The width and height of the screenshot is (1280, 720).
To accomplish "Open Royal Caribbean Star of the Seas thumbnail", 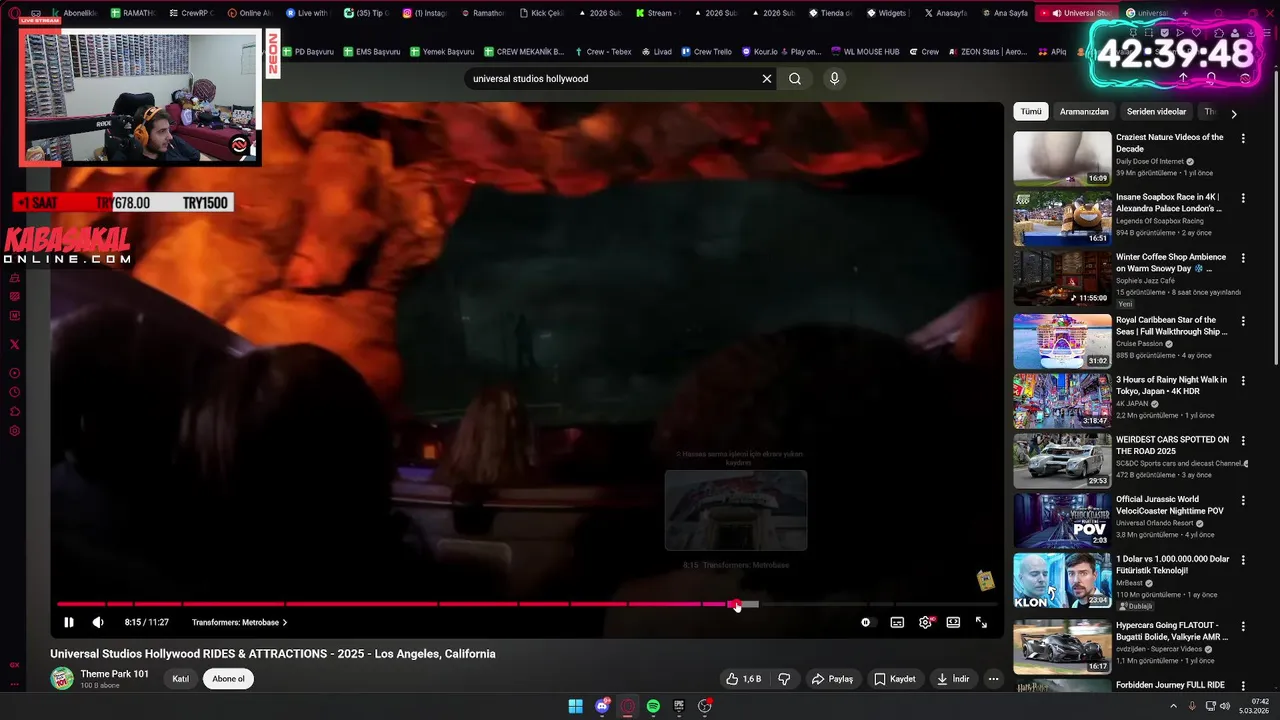I will 1062,341.
